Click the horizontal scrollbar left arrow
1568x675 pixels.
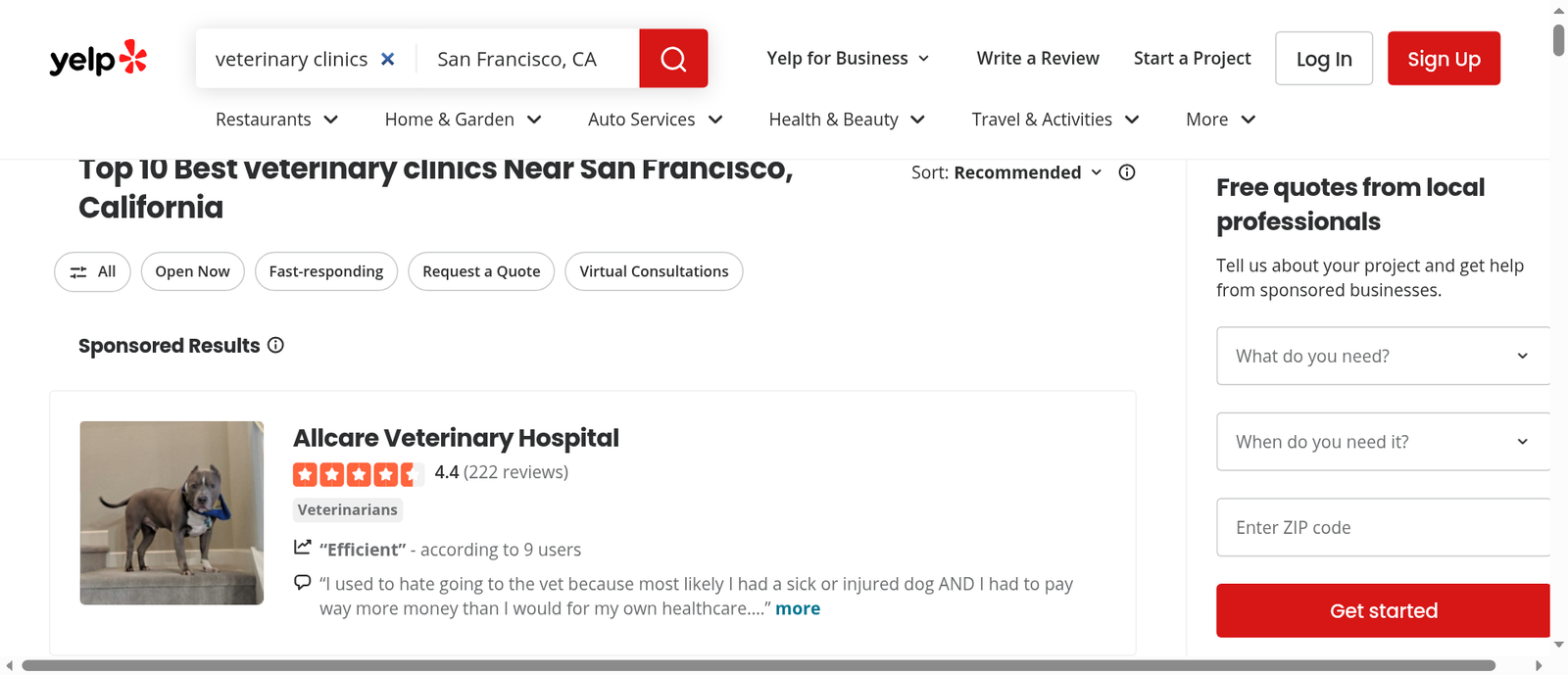[10, 666]
